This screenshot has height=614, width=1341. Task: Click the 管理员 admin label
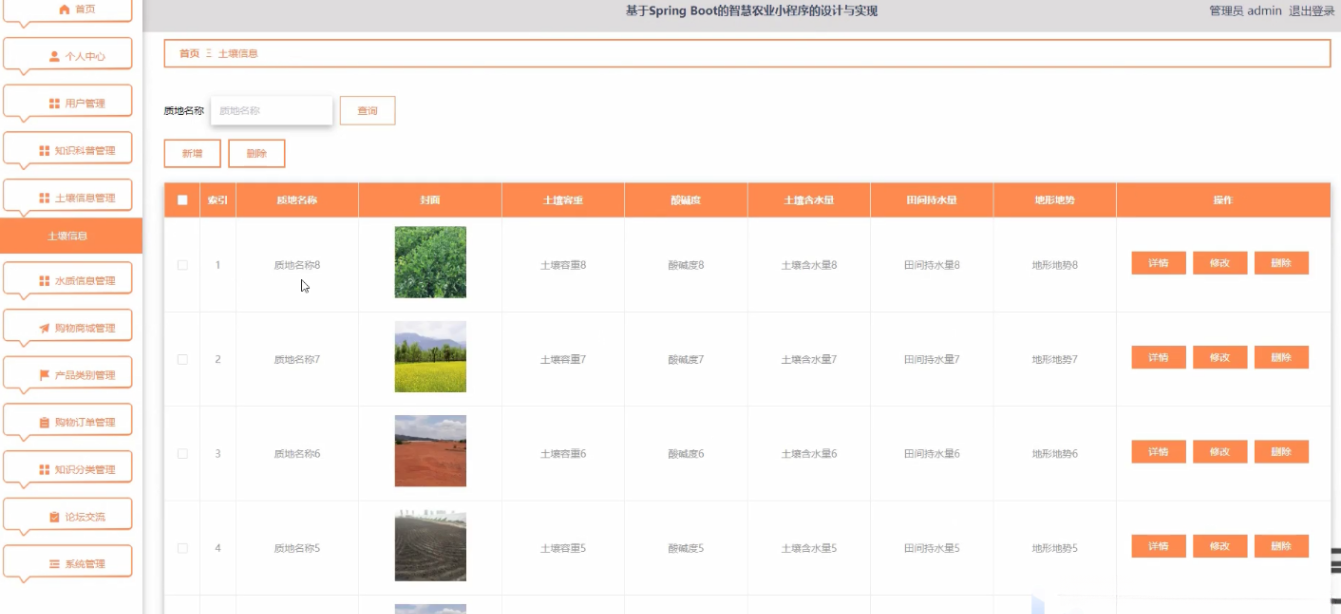point(1245,11)
